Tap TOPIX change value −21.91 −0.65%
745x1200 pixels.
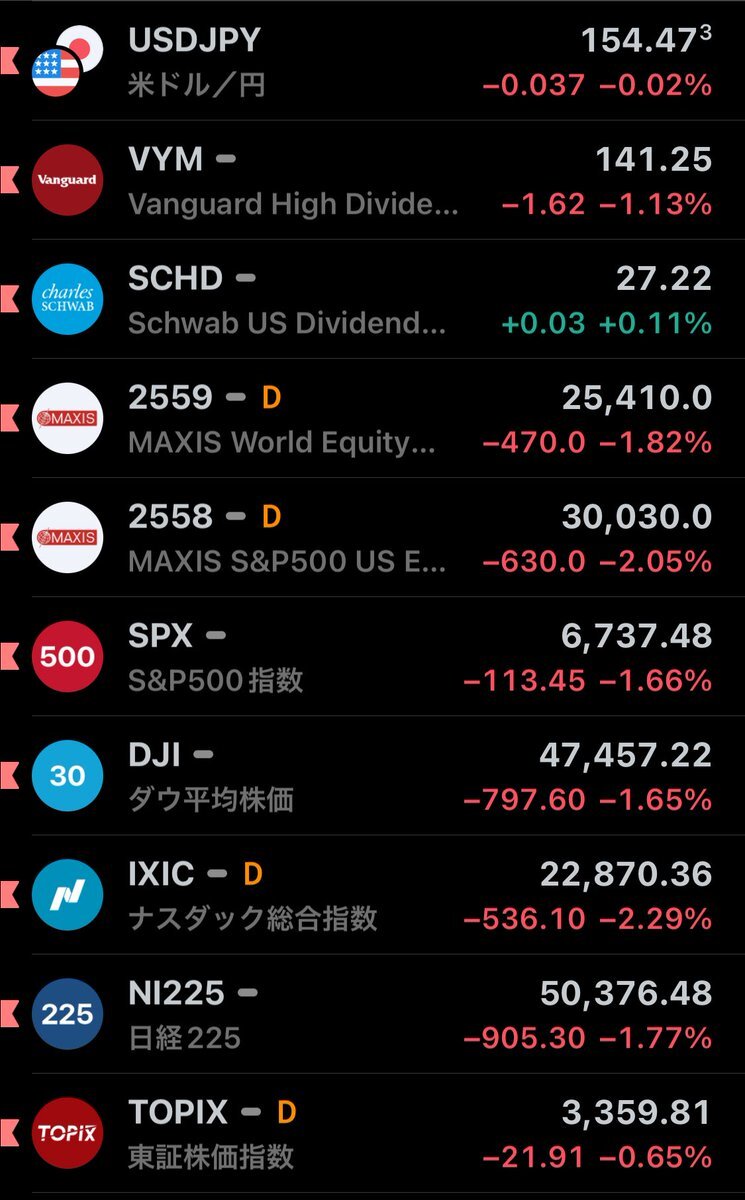click(596, 1157)
